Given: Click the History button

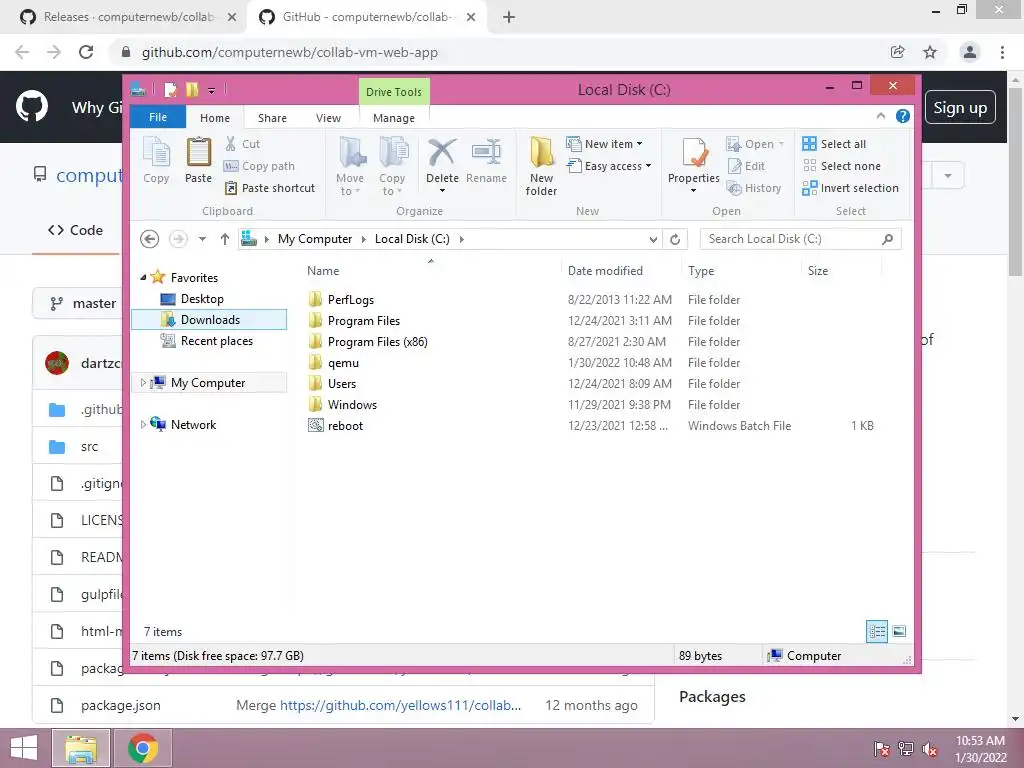Looking at the screenshot, I should pyautogui.click(x=754, y=188).
